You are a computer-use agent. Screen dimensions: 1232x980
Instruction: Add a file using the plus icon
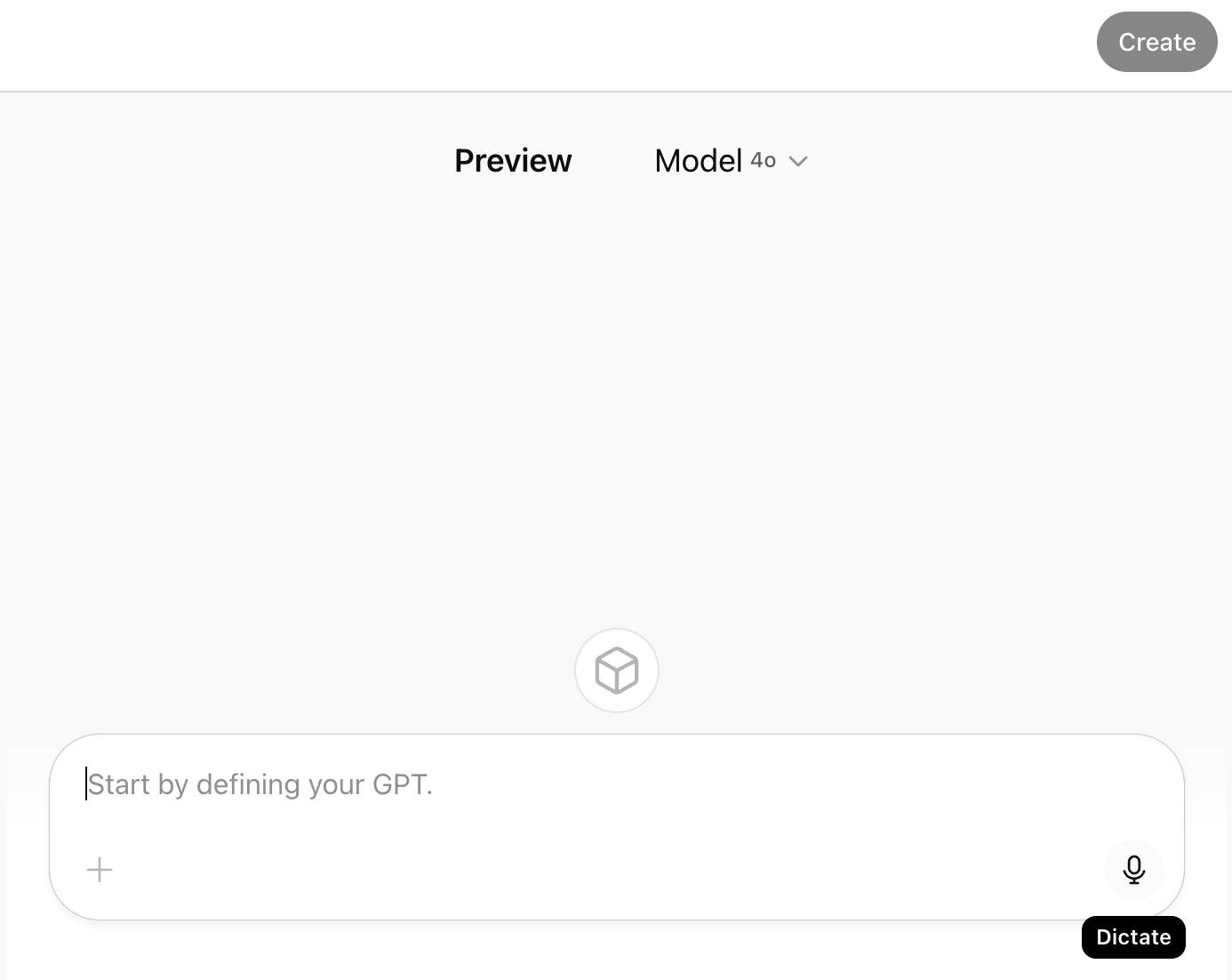click(x=100, y=869)
